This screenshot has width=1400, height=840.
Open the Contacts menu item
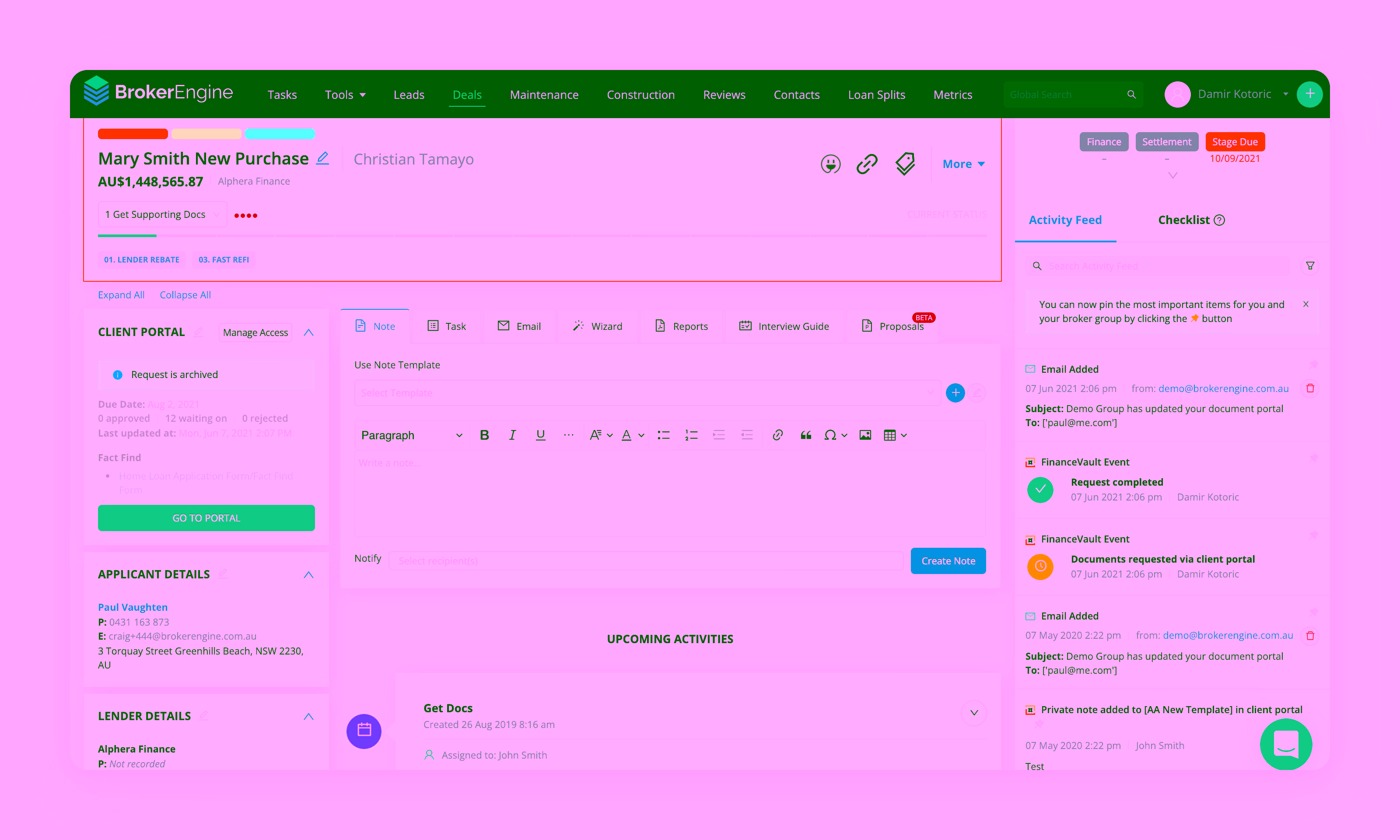pyautogui.click(x=796, y=94)
